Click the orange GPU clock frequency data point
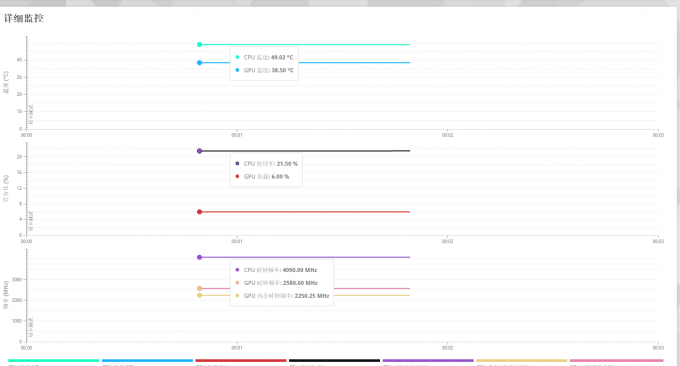Image resolution: width=680 pixels, height=366 pixels. pos(199,289)
